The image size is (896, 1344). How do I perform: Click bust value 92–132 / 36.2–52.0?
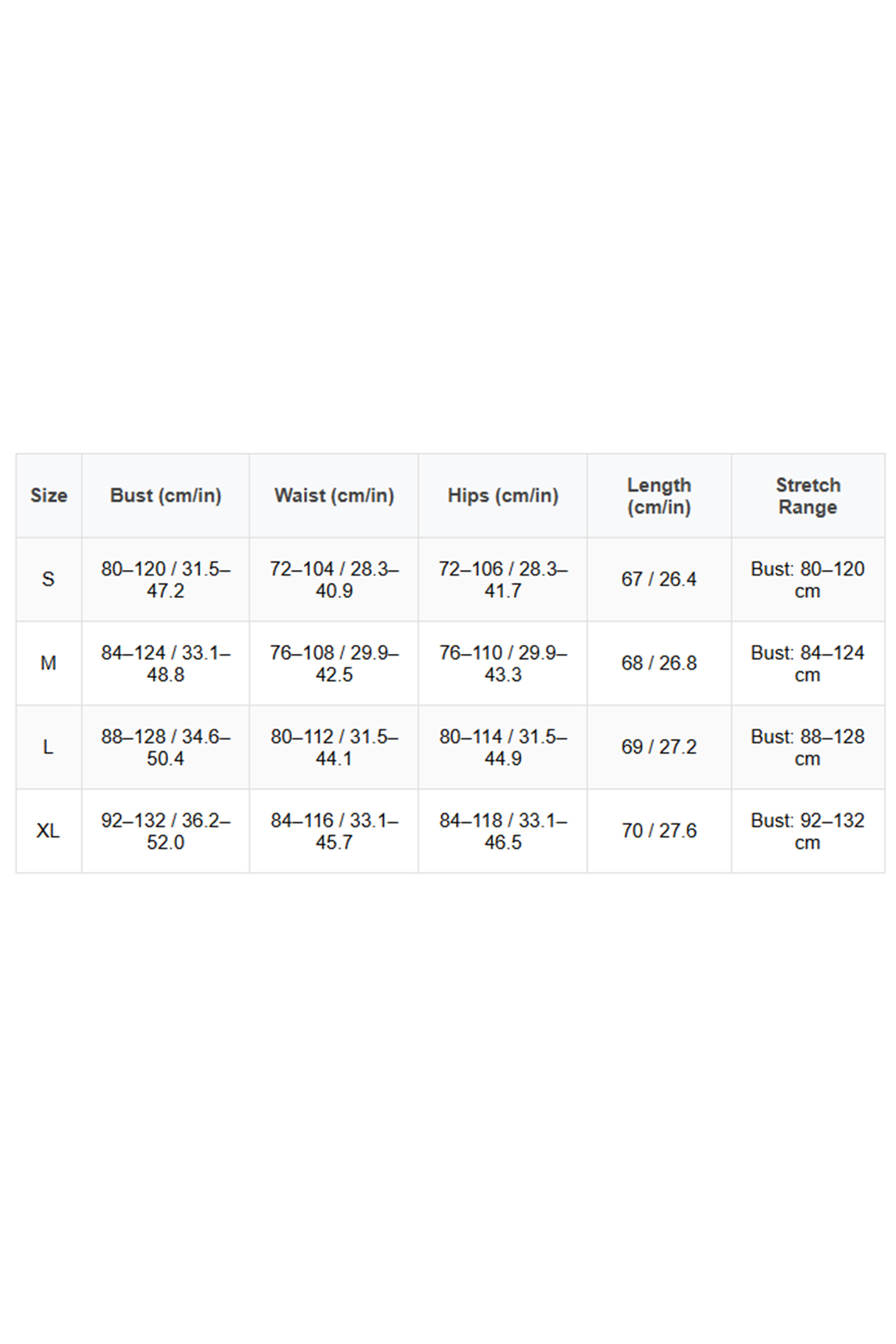(166, 831)
